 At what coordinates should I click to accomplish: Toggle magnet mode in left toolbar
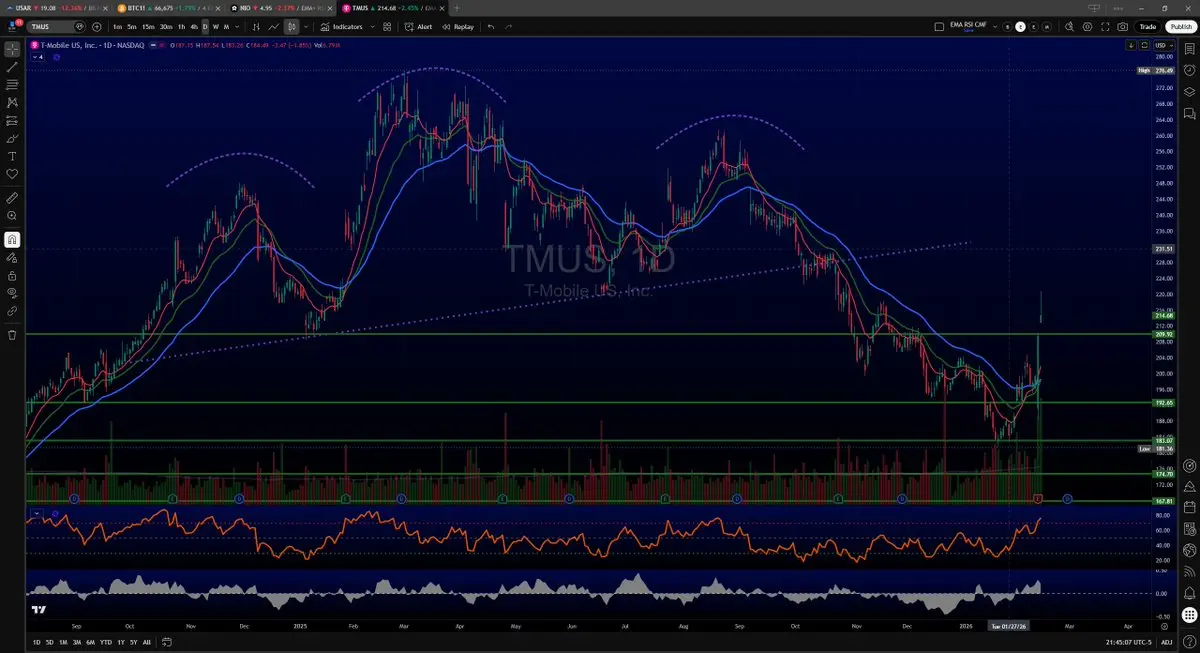(x=12, y=239)
